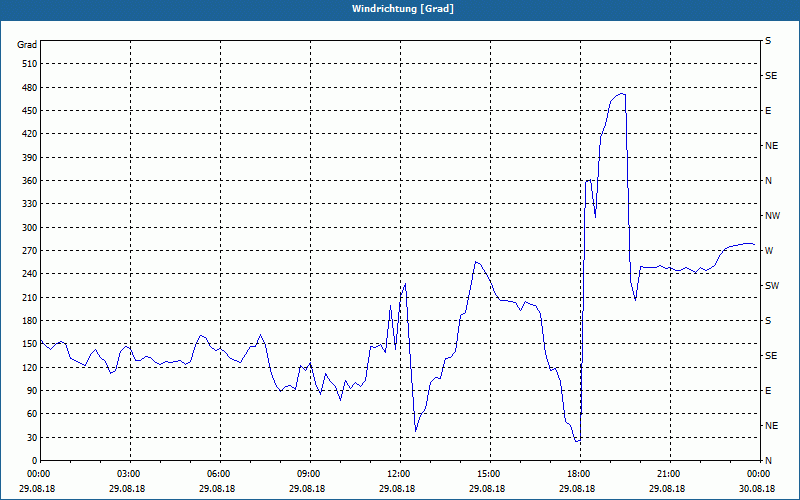Click the 21:00 time label
800x500 pixels.
tap(670, 473)
